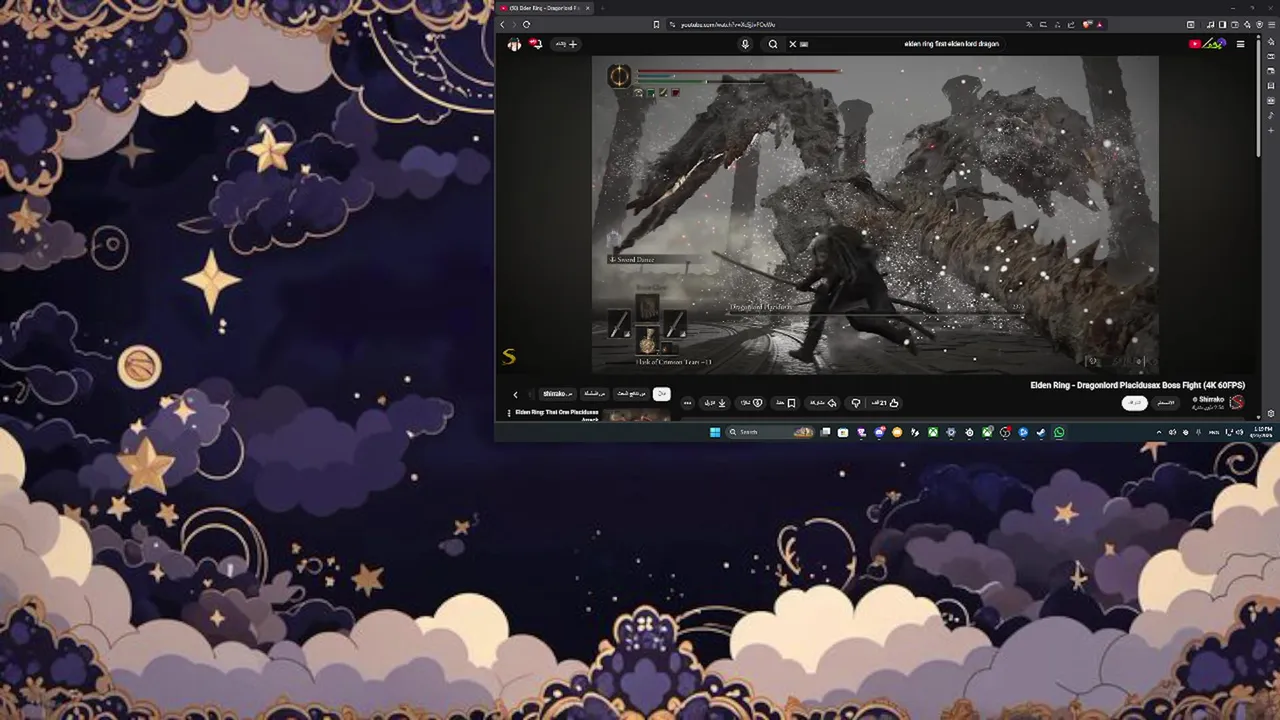
Task: Dislike the video with thumbs down
Action: (x=856, y=403)
